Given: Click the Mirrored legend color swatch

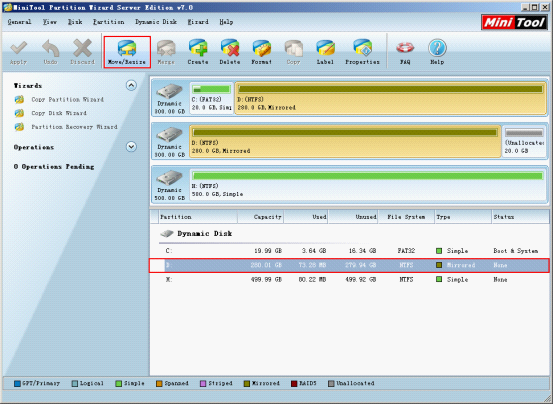Looking at the screenshot, I should point(247,383).
